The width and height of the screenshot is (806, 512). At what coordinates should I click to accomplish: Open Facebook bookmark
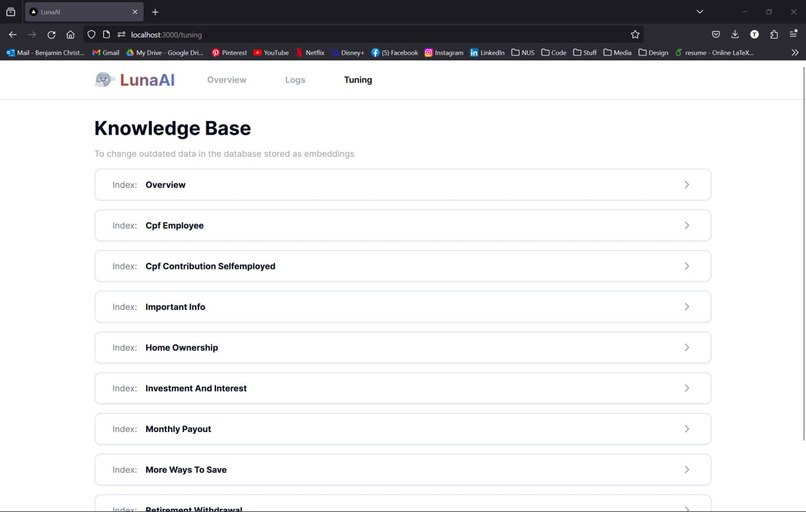click(394, 52)
